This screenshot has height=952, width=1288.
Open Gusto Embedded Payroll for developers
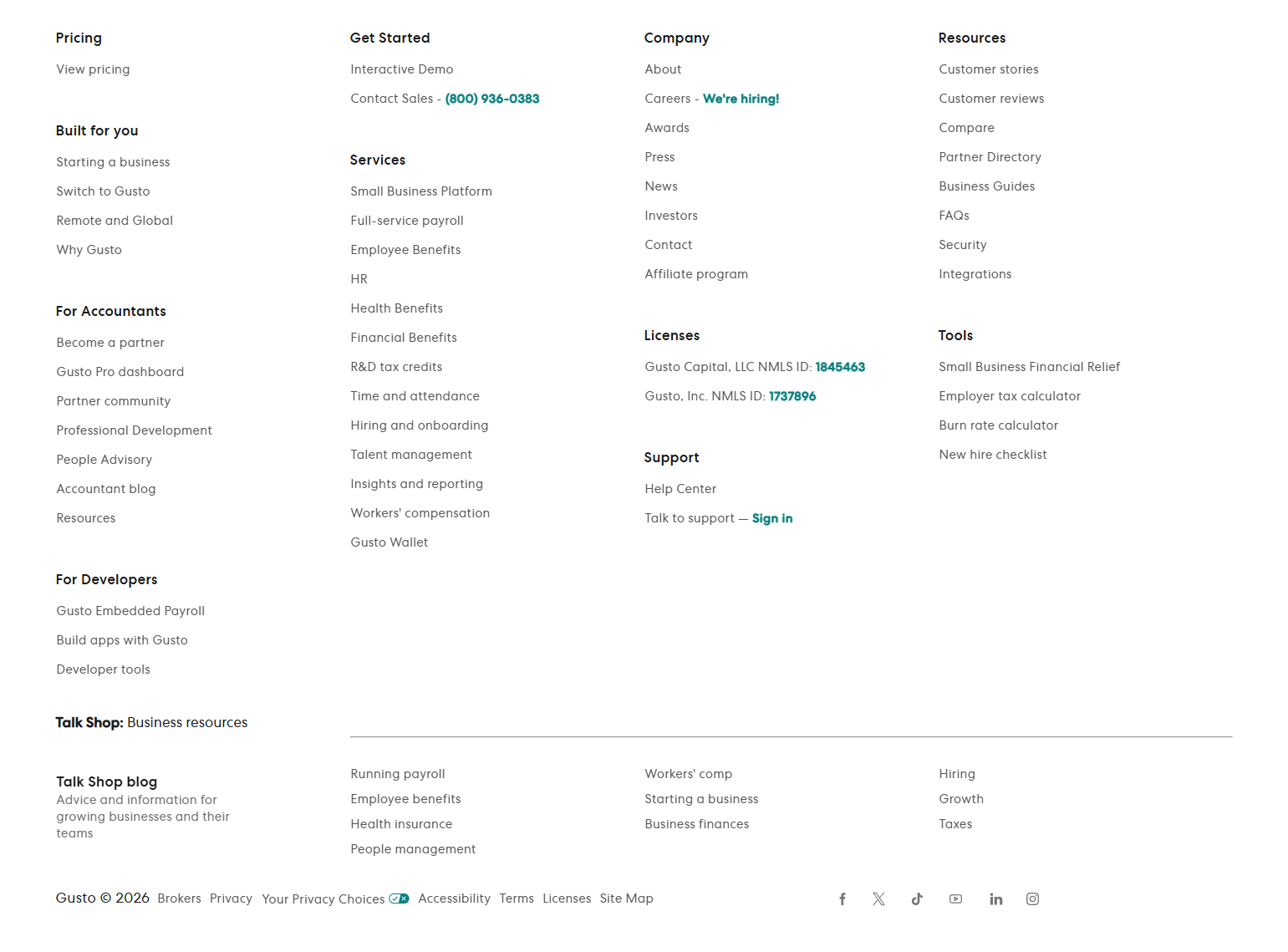(130, 611)
